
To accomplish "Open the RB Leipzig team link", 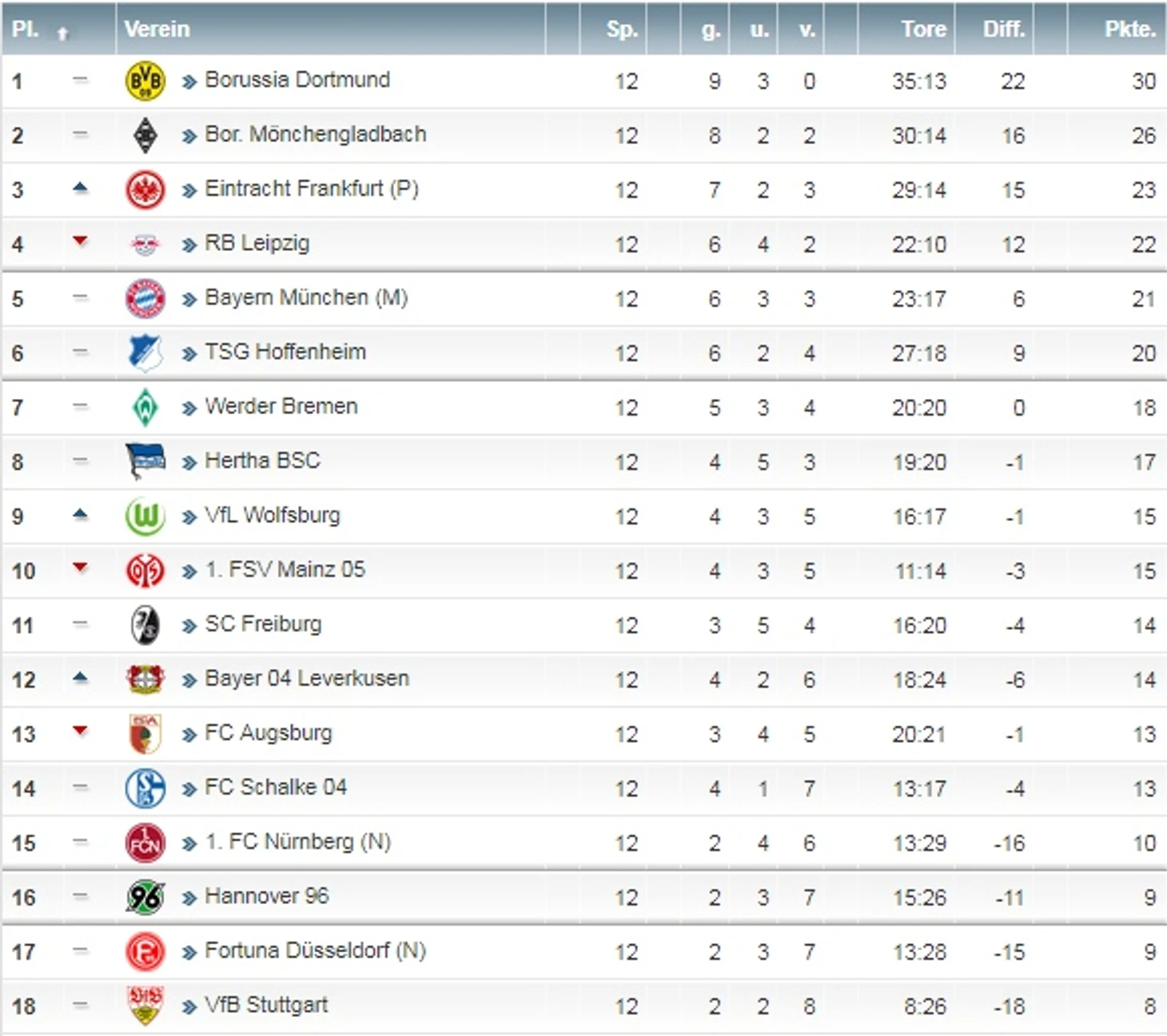I will point(257,243).
